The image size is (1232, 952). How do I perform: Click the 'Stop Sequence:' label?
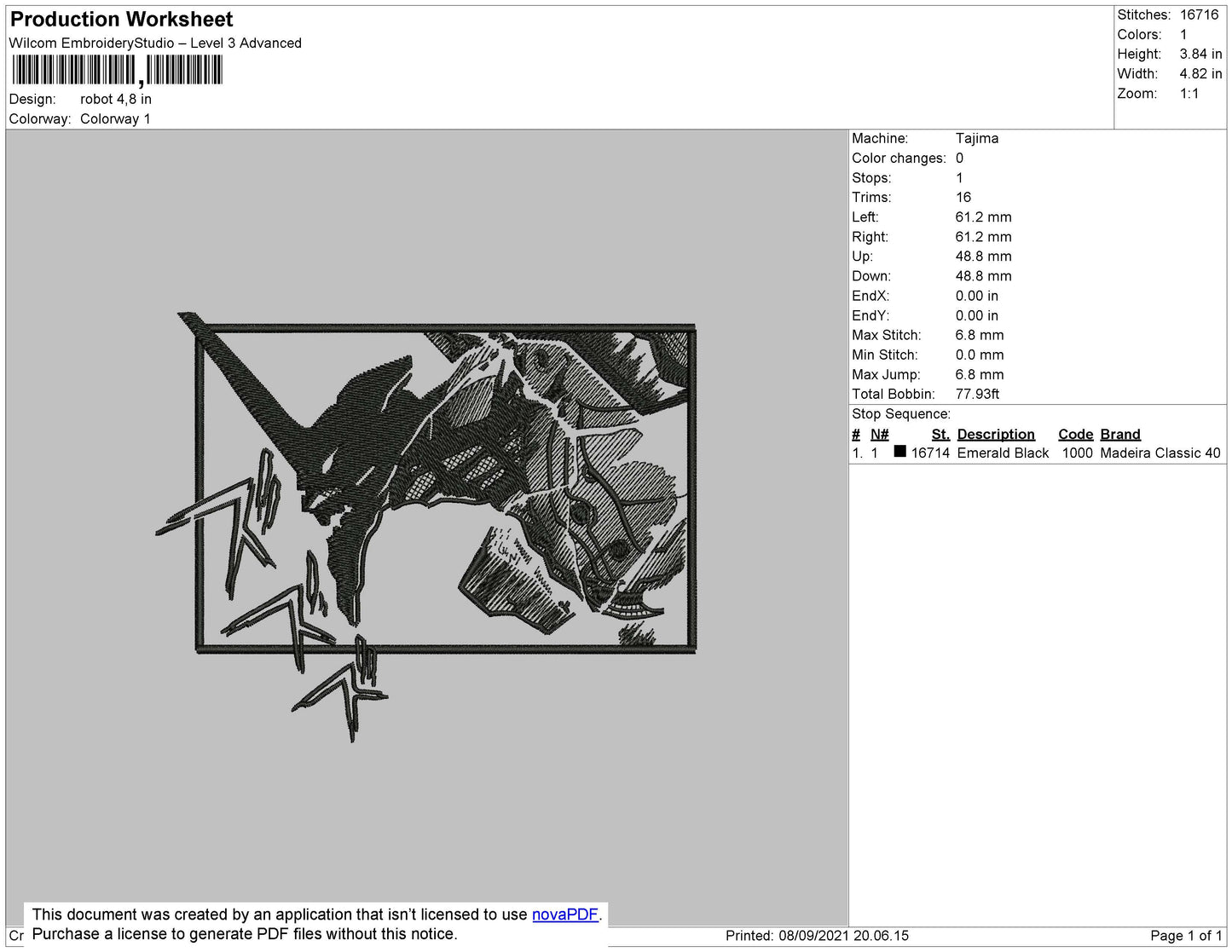point(901,414)
